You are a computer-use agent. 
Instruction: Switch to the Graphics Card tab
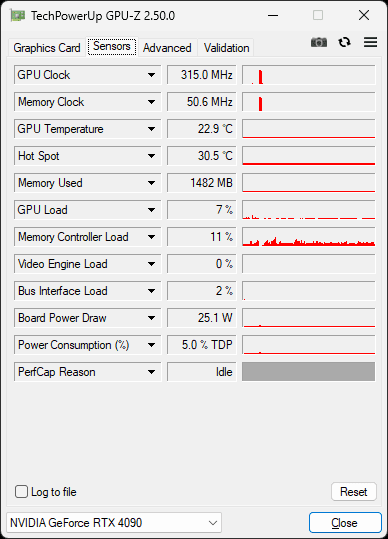47,47
